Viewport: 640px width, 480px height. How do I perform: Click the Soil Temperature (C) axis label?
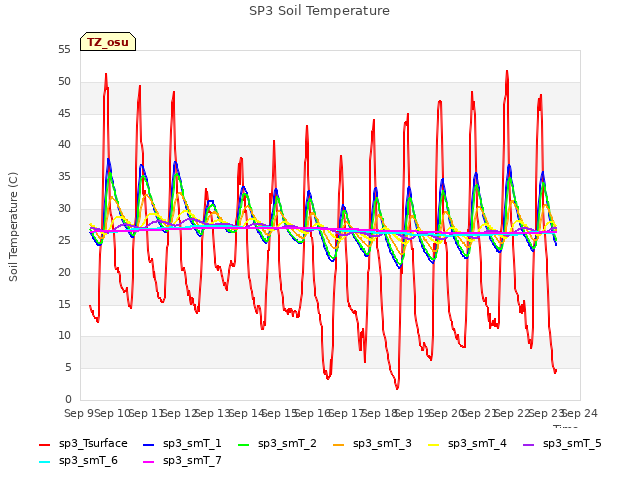(13, 227)
